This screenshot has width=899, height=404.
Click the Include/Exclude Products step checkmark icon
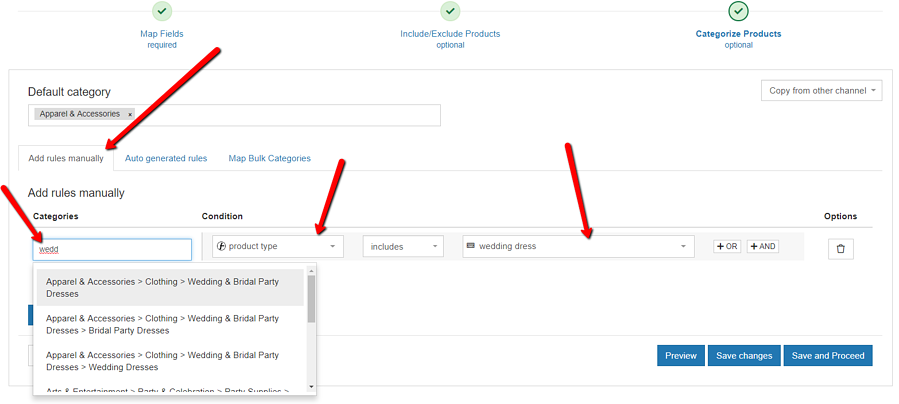point(451,11)
